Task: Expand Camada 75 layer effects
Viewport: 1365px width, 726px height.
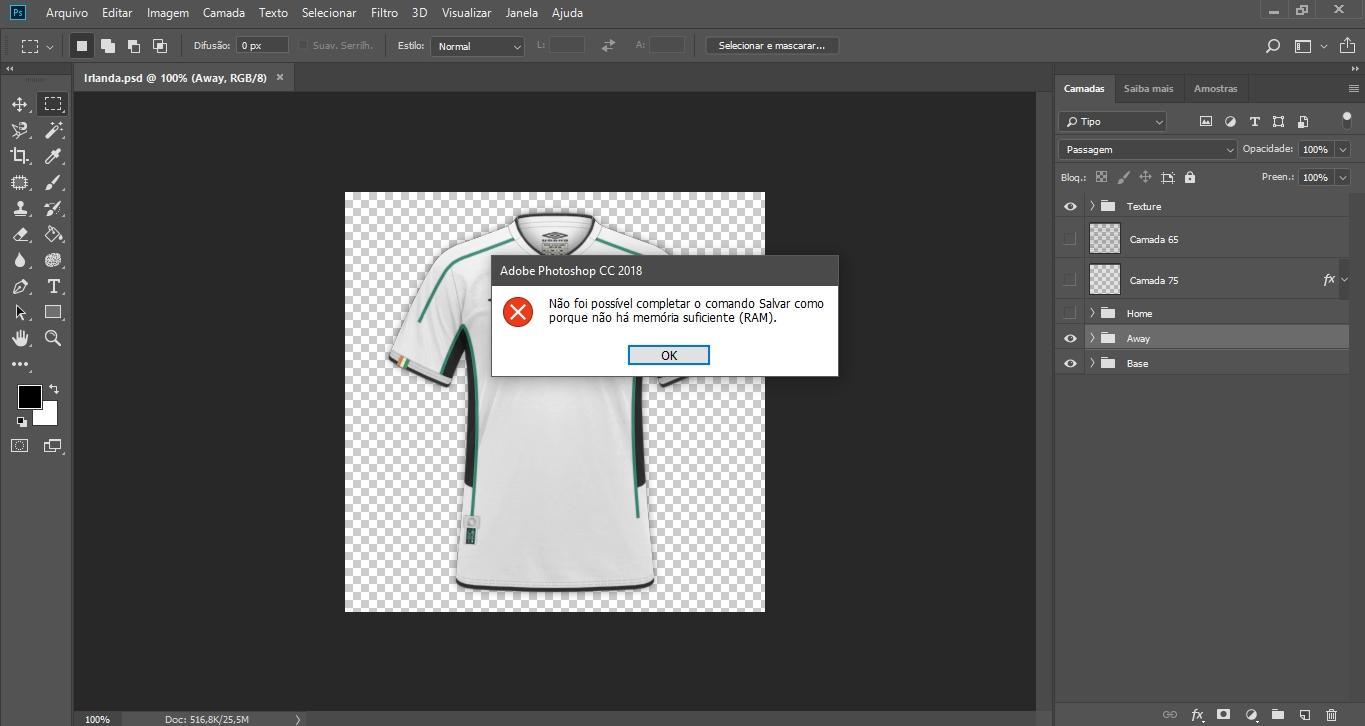Action: coord(1344,280)
